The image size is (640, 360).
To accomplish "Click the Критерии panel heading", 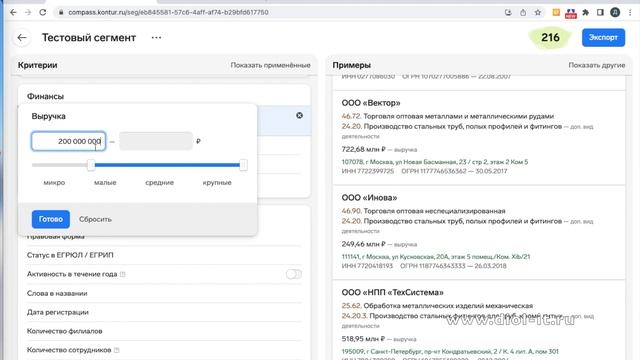I will 38,65.
